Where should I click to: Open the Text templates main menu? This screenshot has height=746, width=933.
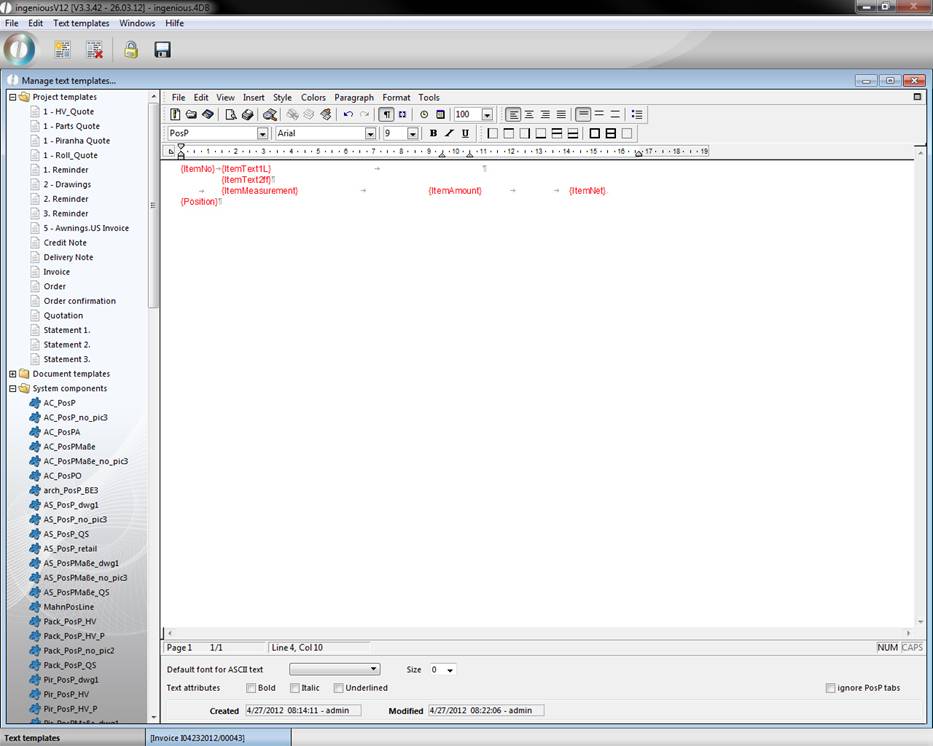(x=81, y=23)
